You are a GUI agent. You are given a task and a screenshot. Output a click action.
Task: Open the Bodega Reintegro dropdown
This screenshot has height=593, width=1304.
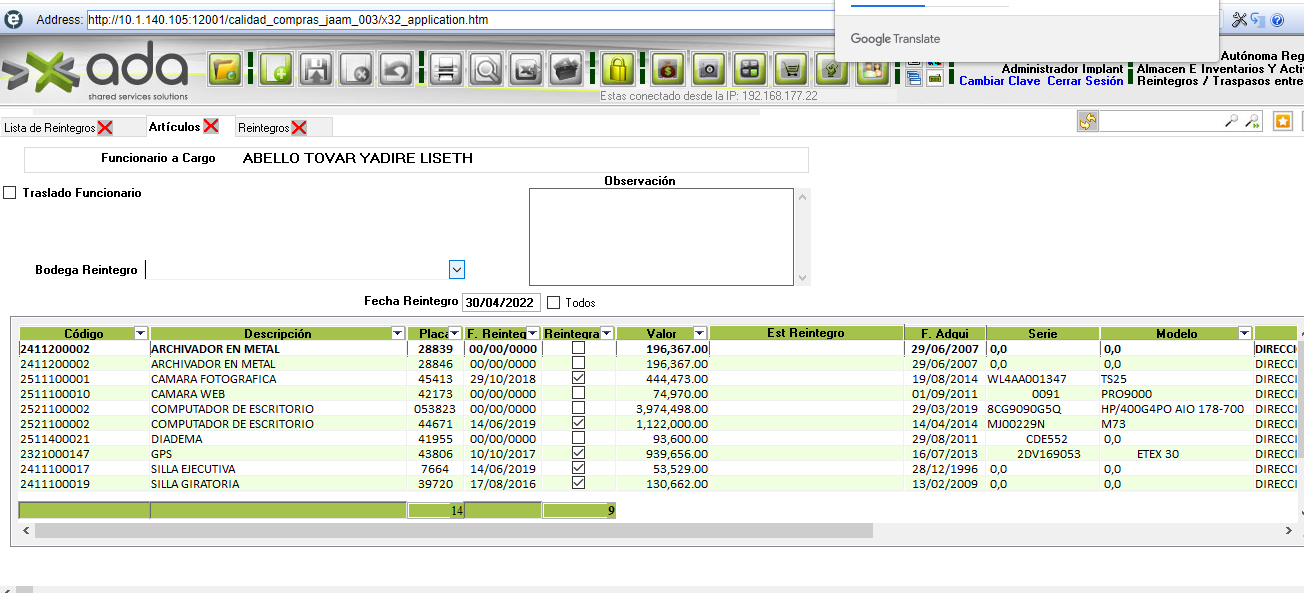pyautogui.click(x=457, y=269)
